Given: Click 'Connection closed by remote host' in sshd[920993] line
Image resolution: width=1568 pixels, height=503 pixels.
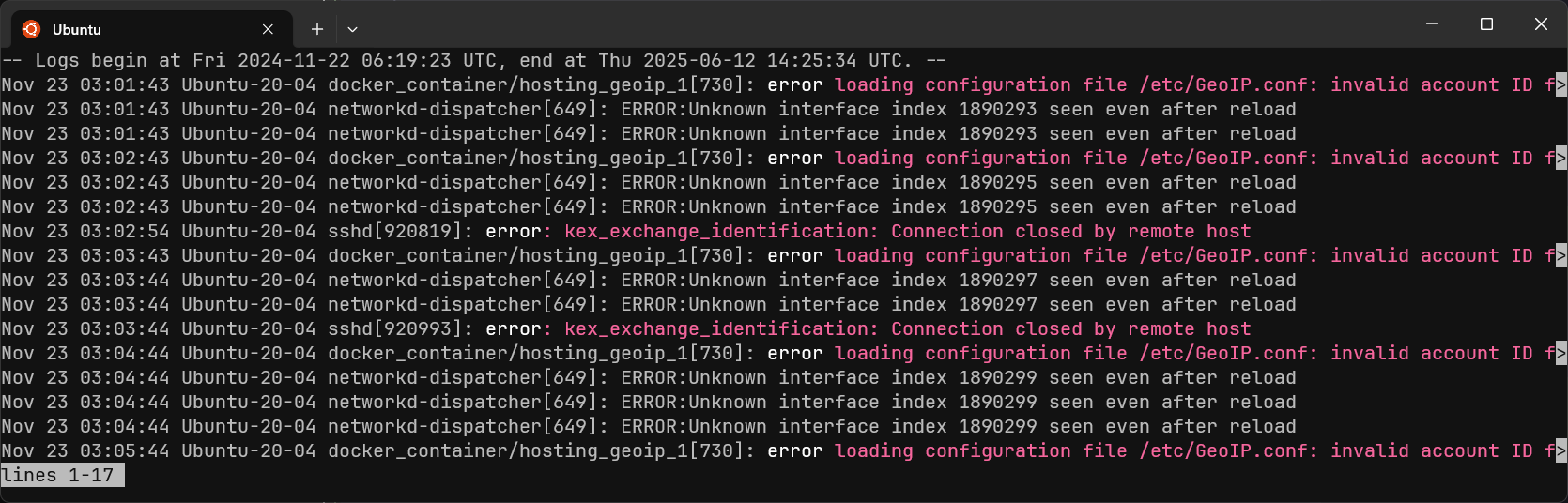Looking at the screenshot, I should pyautogui.click(x=1071, y=328).
